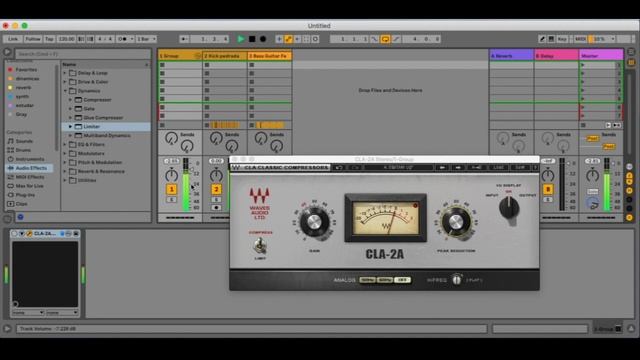Select the 2 Kick pedrada track header
The width and height of the screenshot is (640, 360).
coord(224,56)
